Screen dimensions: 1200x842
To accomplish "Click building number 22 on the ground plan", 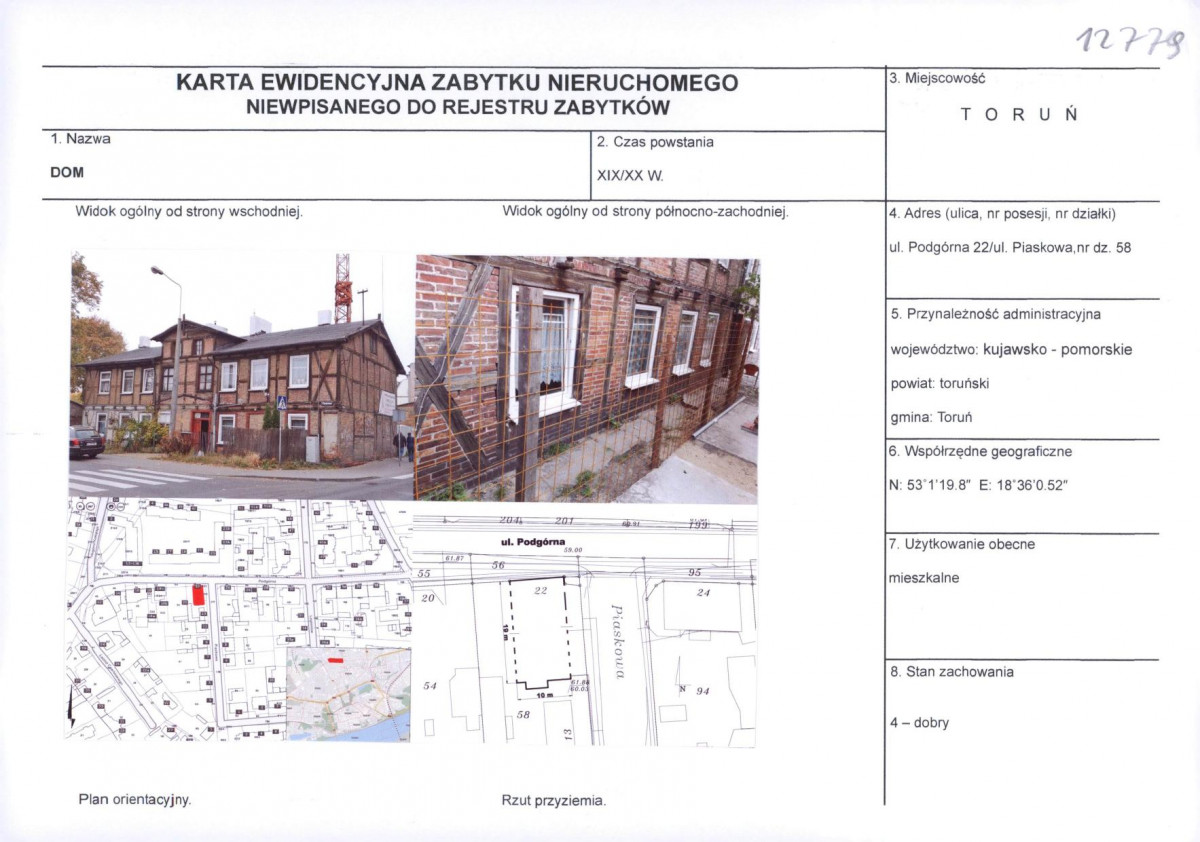I will coord(540,592).
